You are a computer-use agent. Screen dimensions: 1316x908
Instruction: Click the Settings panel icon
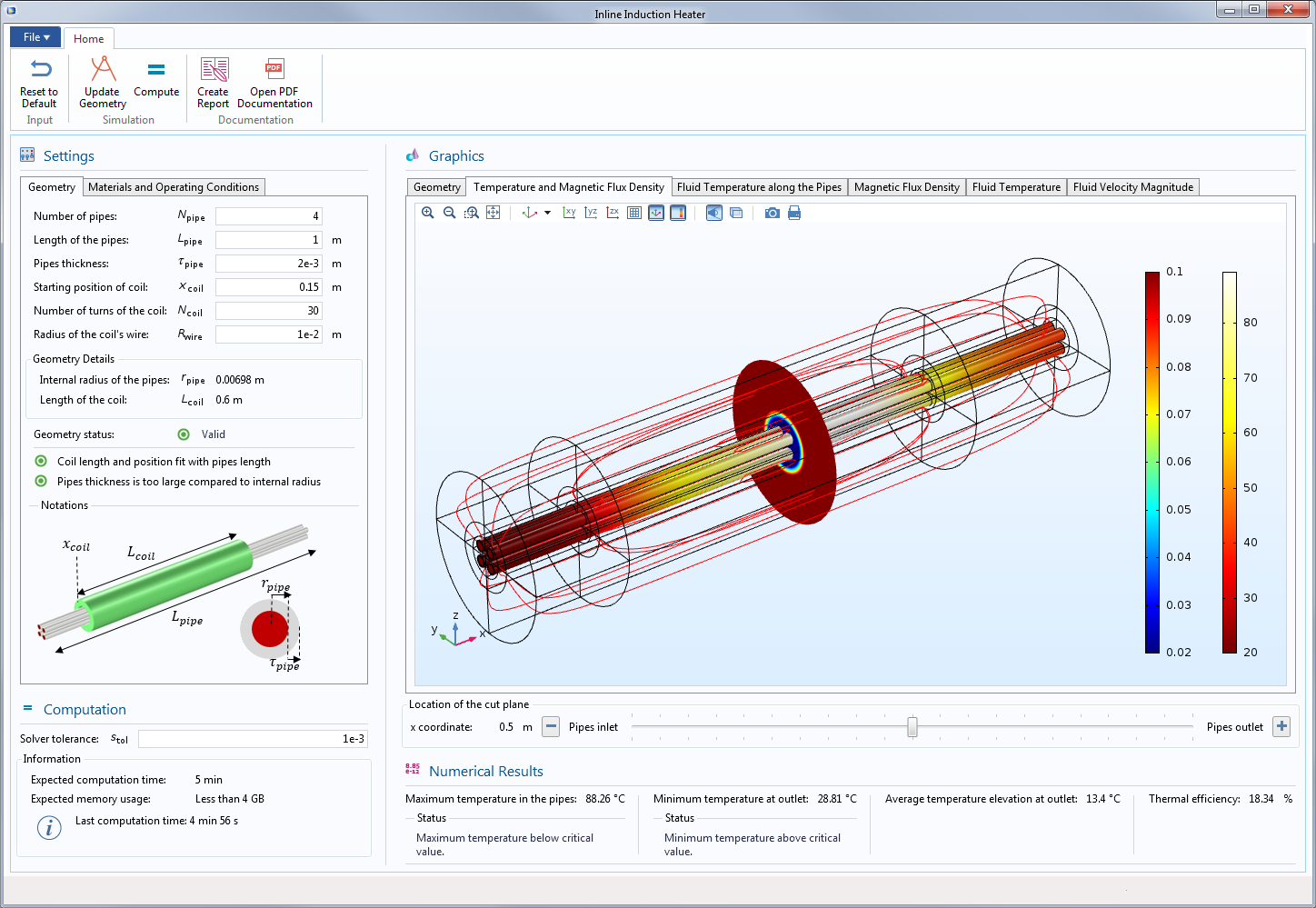click(27, 155)
